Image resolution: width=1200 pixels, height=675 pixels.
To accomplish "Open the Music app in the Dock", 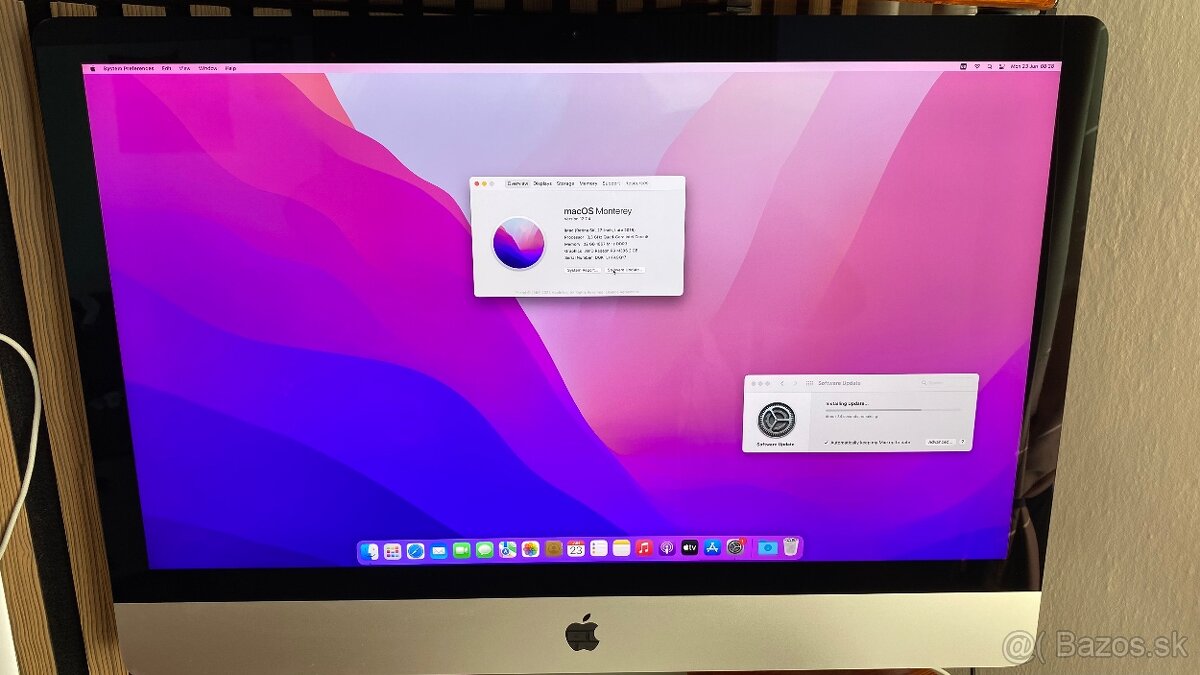I will (644, 548).
